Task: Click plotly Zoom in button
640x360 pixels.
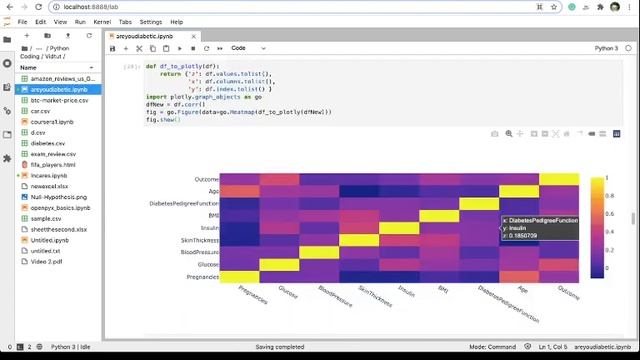Action: [534, 134]
